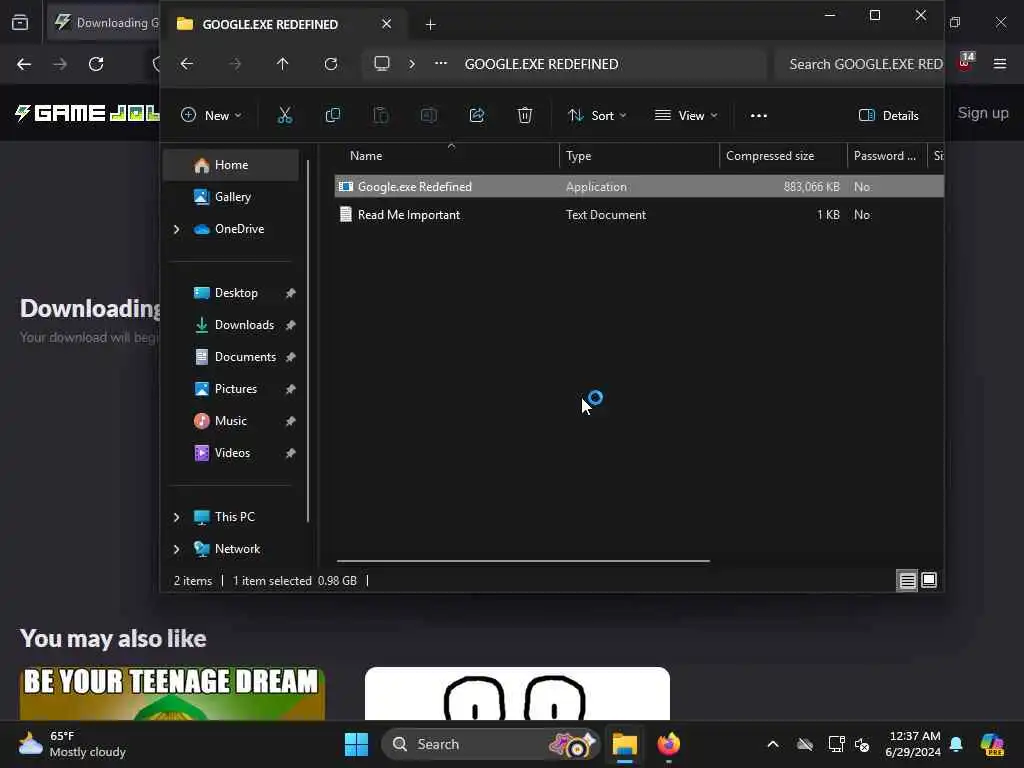Open File Explorer from the taskbar
Screen dimensions: 1024x768
point(624,744)
